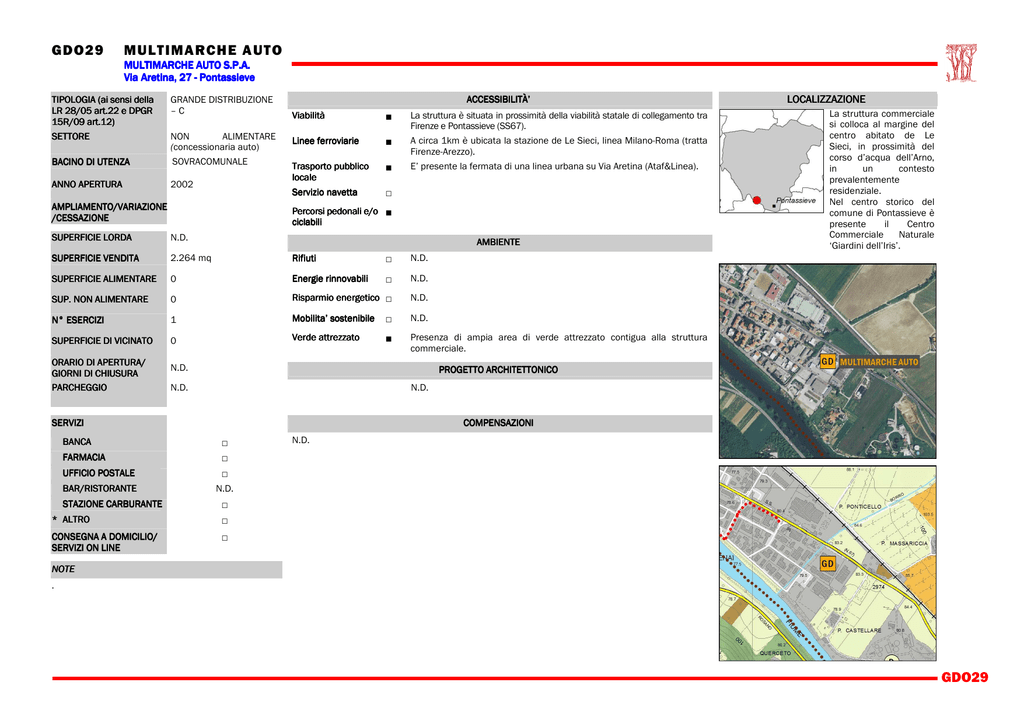Screen dimensions: 1024x724
Task: Click the SUPERFICIE LORDA label
Action: pyautogui.click(x=91, y=238)
